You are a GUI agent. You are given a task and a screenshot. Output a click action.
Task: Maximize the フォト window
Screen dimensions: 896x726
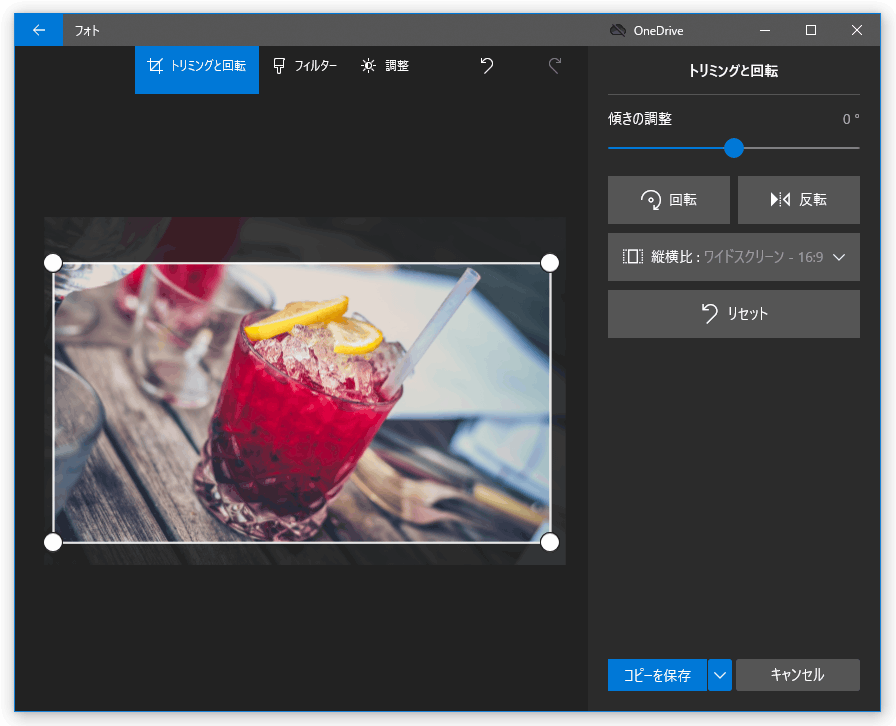[x=811, y=30]
